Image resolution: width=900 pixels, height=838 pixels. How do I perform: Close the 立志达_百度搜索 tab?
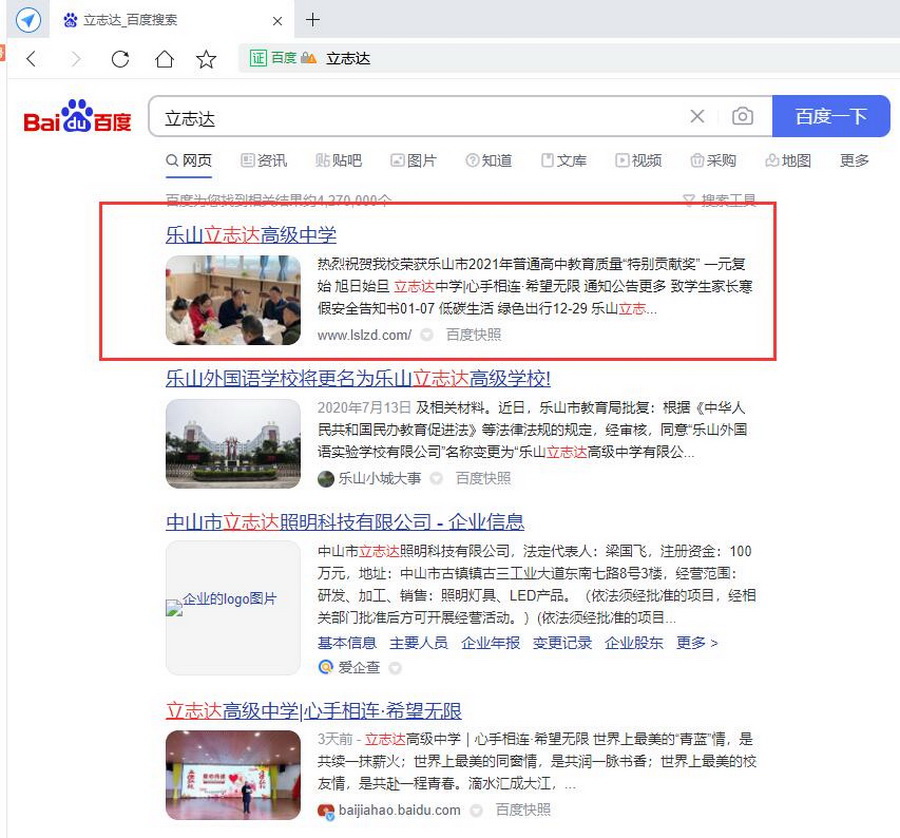[x=278, y=20]
